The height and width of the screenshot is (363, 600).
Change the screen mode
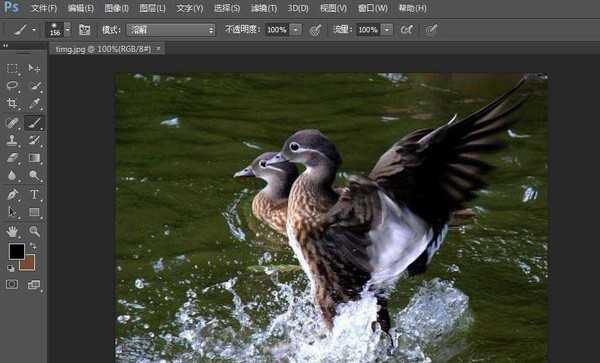click(x=34, y=284)
